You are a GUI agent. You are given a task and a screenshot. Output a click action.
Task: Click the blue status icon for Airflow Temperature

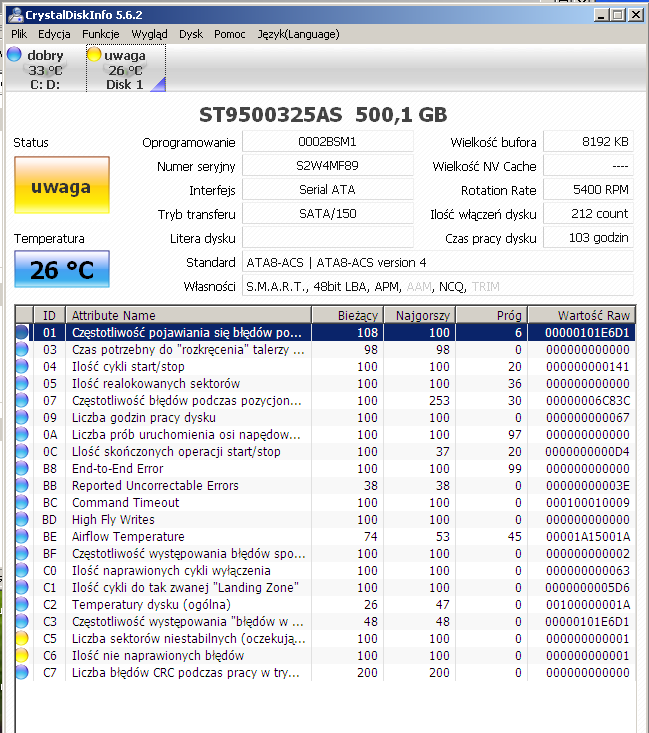coord(22,536)
